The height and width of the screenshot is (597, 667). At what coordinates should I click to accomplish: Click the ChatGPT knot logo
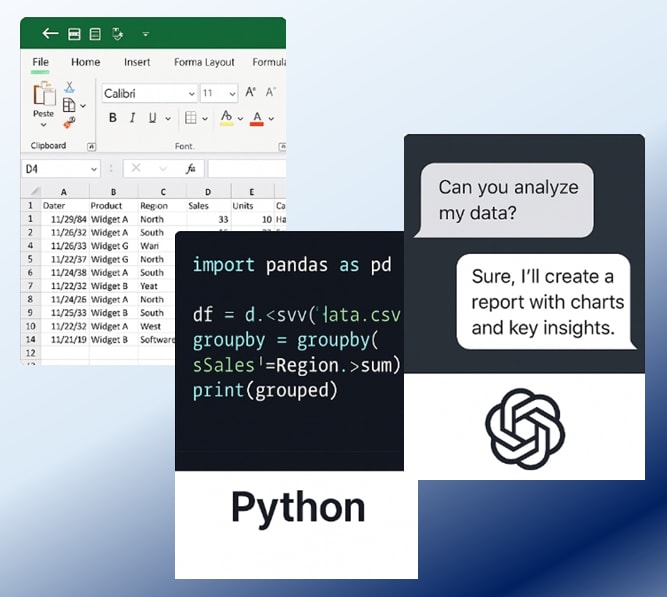point(525,428)
